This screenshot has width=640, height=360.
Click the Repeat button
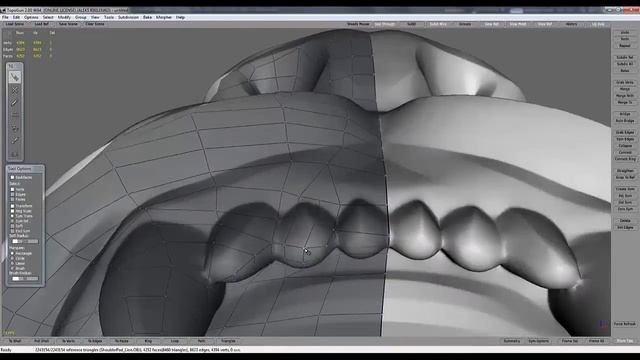[x=625, y=46]
